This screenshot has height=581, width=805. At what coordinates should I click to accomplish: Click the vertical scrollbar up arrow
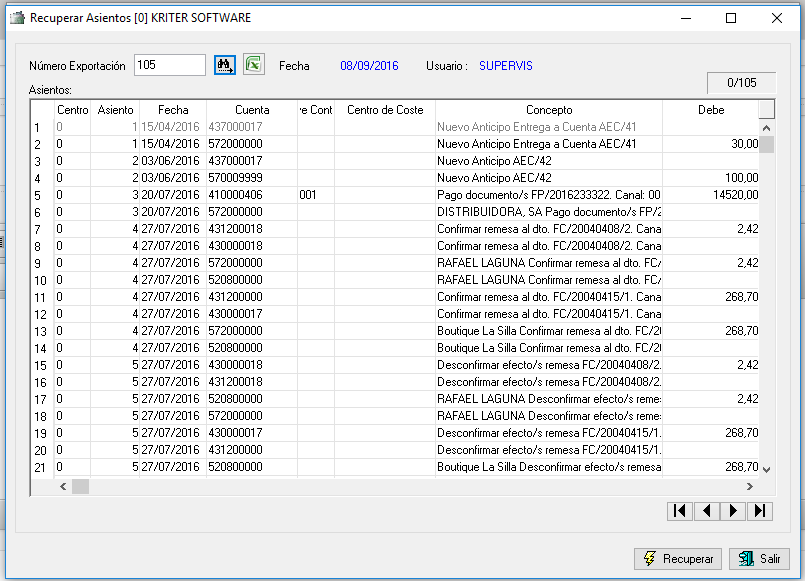click(x=766, y=128)
